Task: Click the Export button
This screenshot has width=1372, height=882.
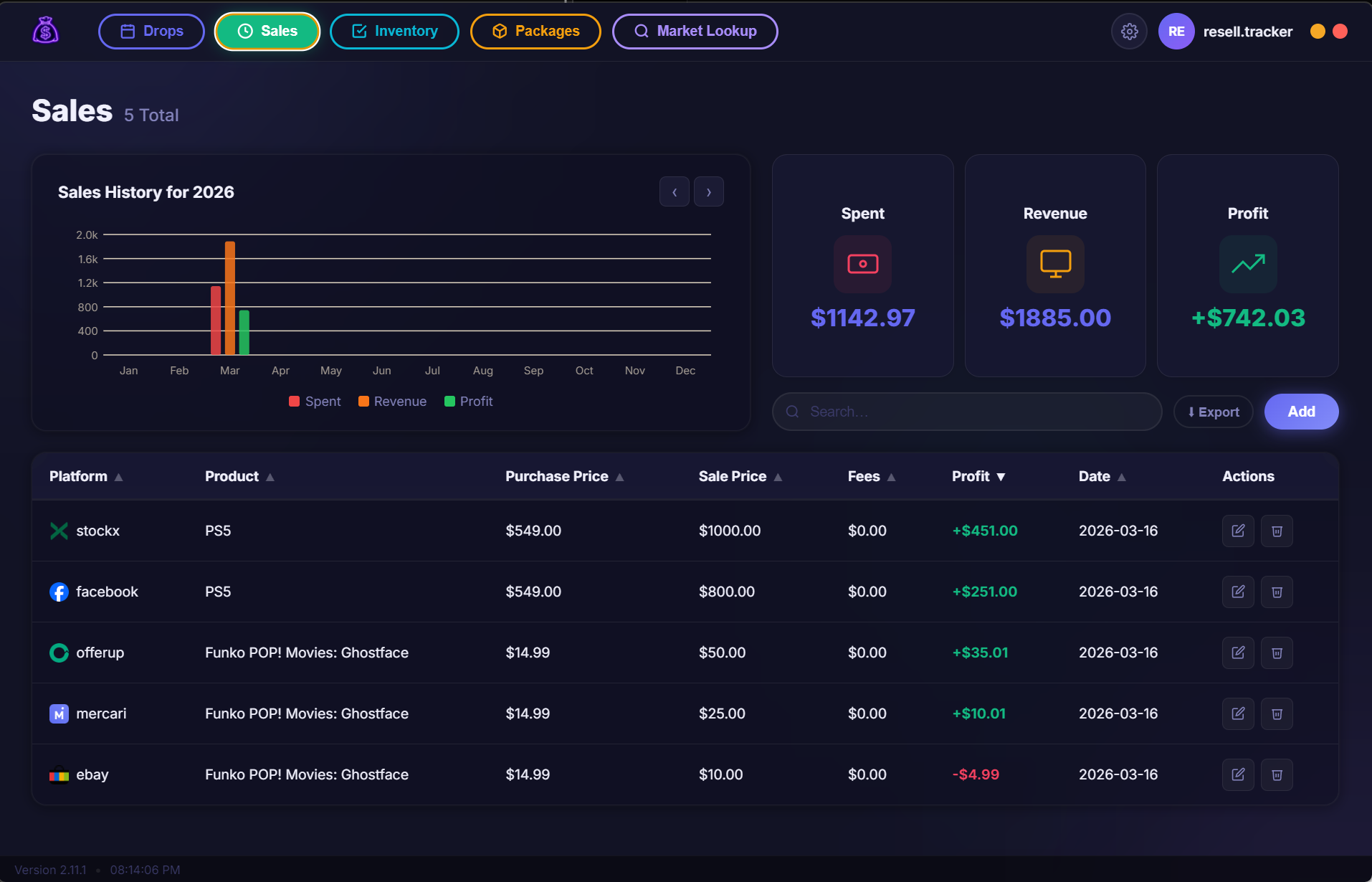Action: (x=1213, y=412)
